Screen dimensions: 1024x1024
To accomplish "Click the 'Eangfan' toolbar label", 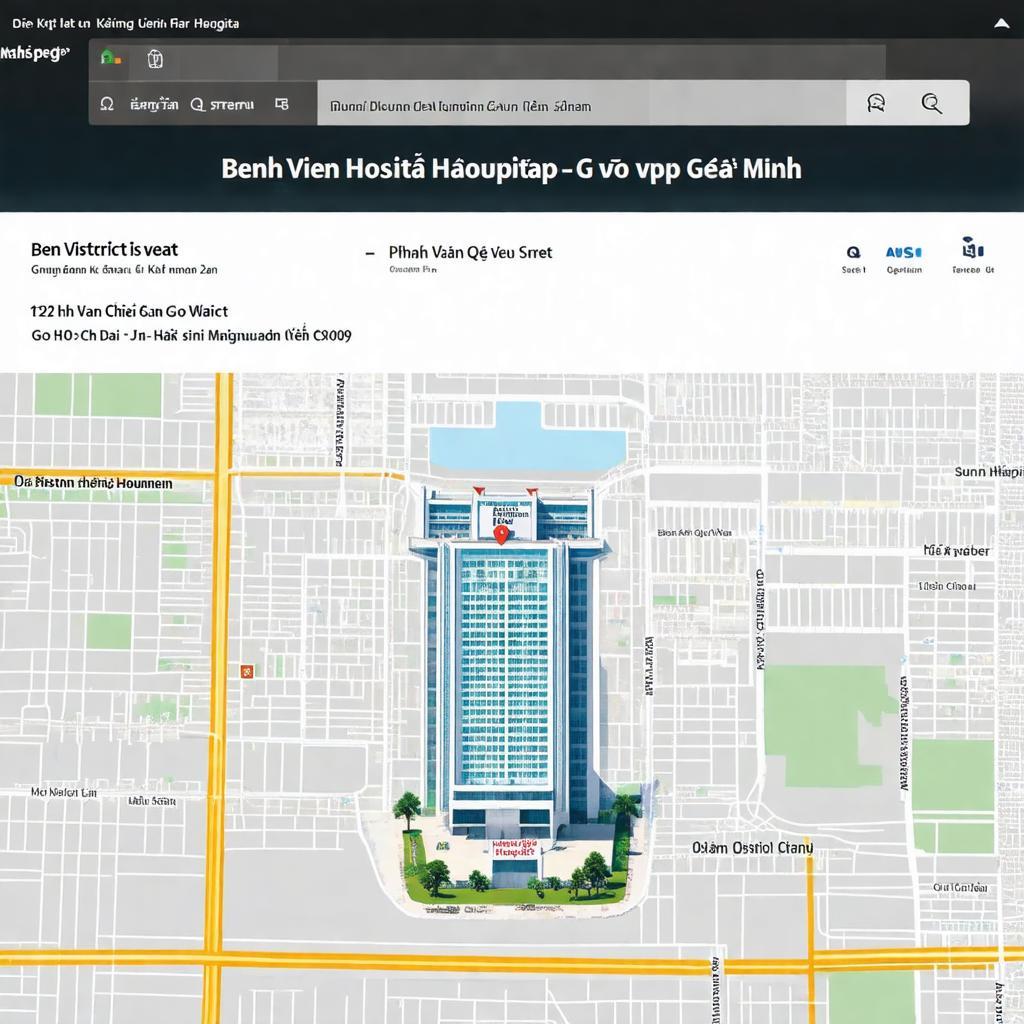I will click(x=154, y=104).
